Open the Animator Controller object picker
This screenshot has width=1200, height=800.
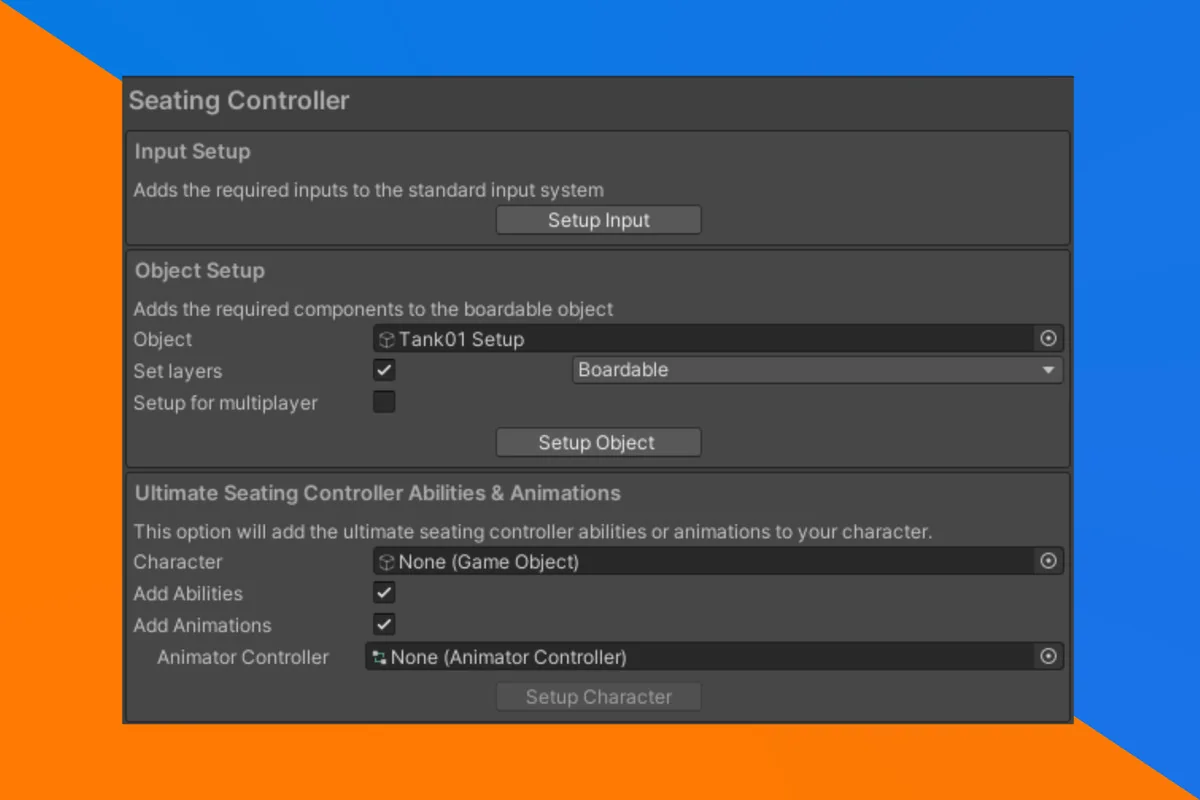coord(1048,657)
